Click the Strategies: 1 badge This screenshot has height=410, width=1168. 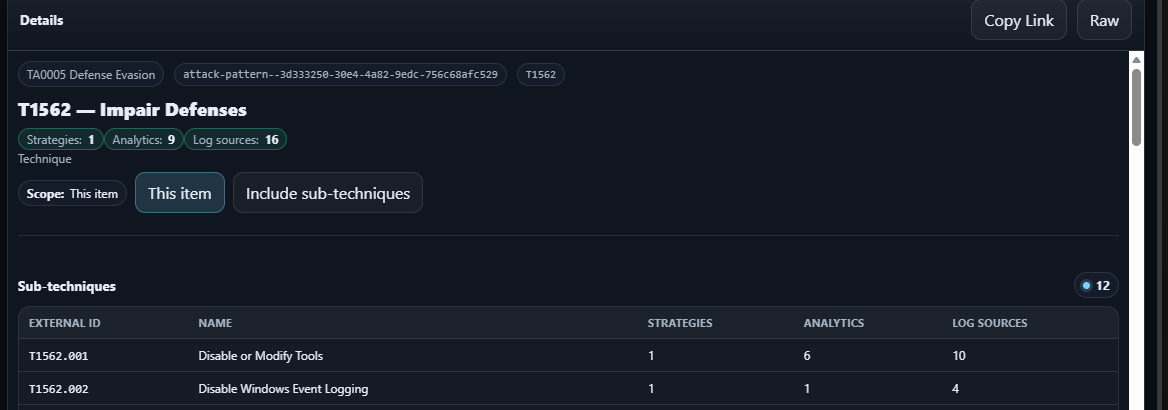click(60, 140)
